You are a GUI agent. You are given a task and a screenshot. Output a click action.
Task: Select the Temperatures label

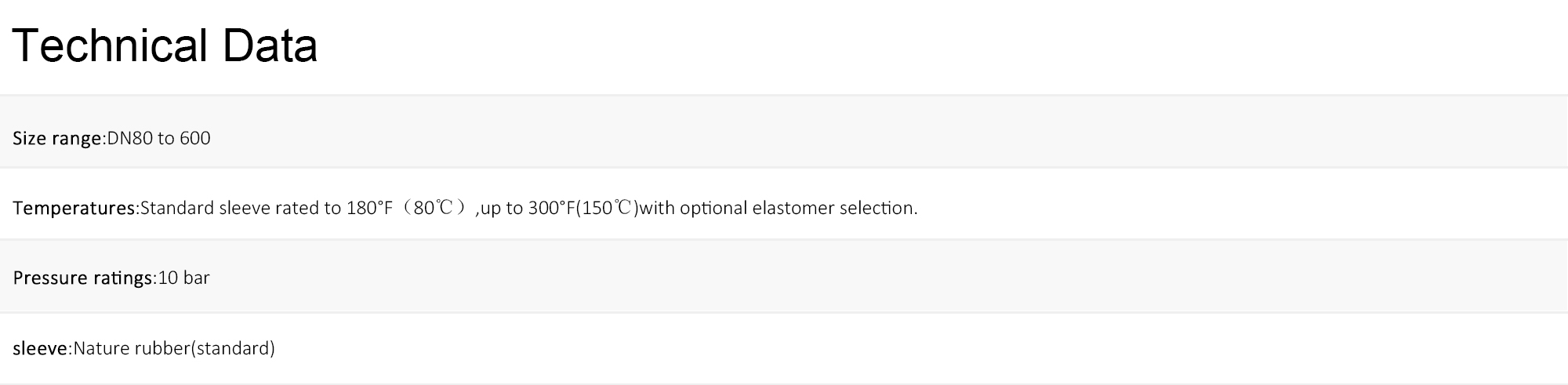pos(74,209)
